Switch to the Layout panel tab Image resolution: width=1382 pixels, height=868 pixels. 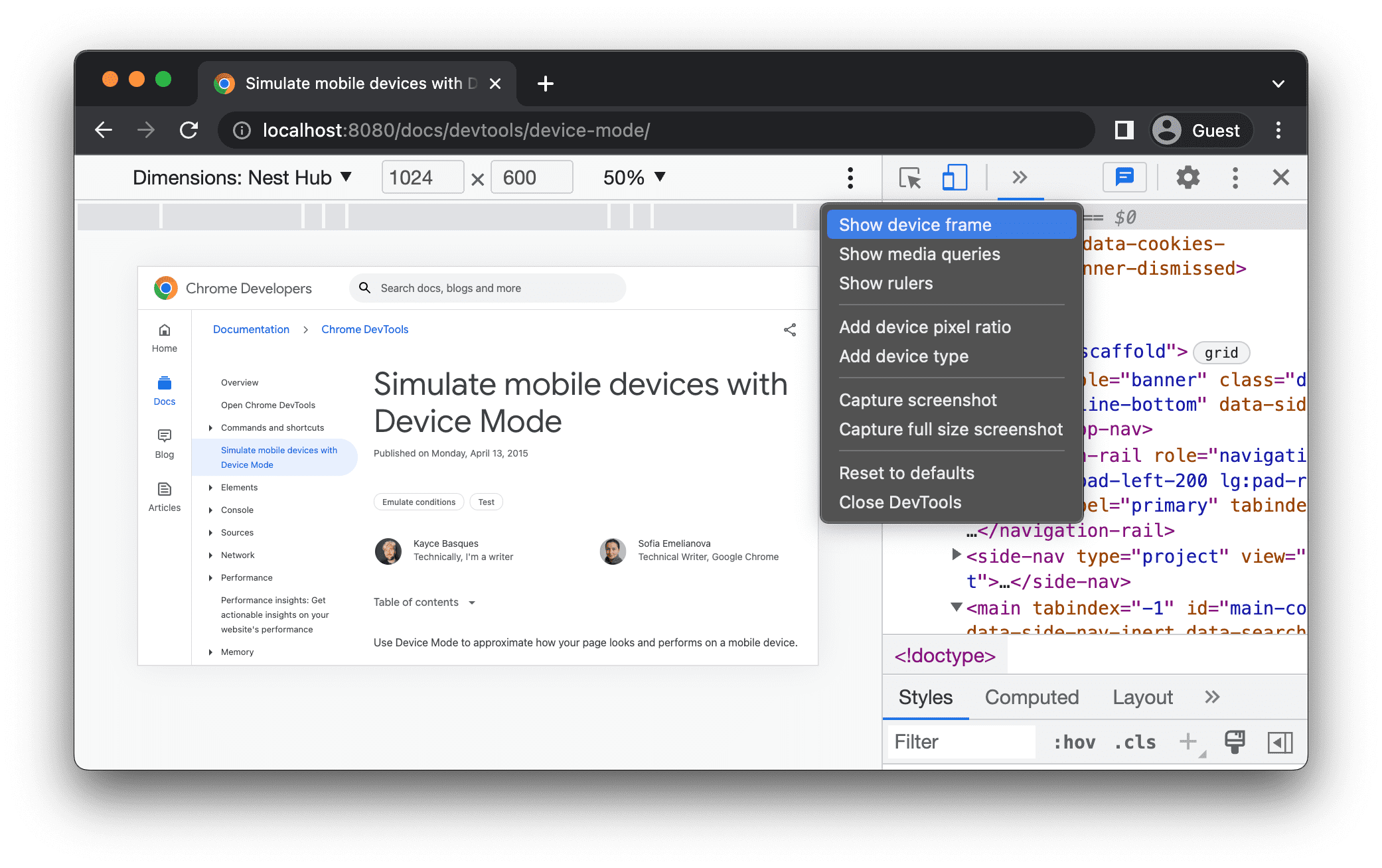coord(1145,698)
